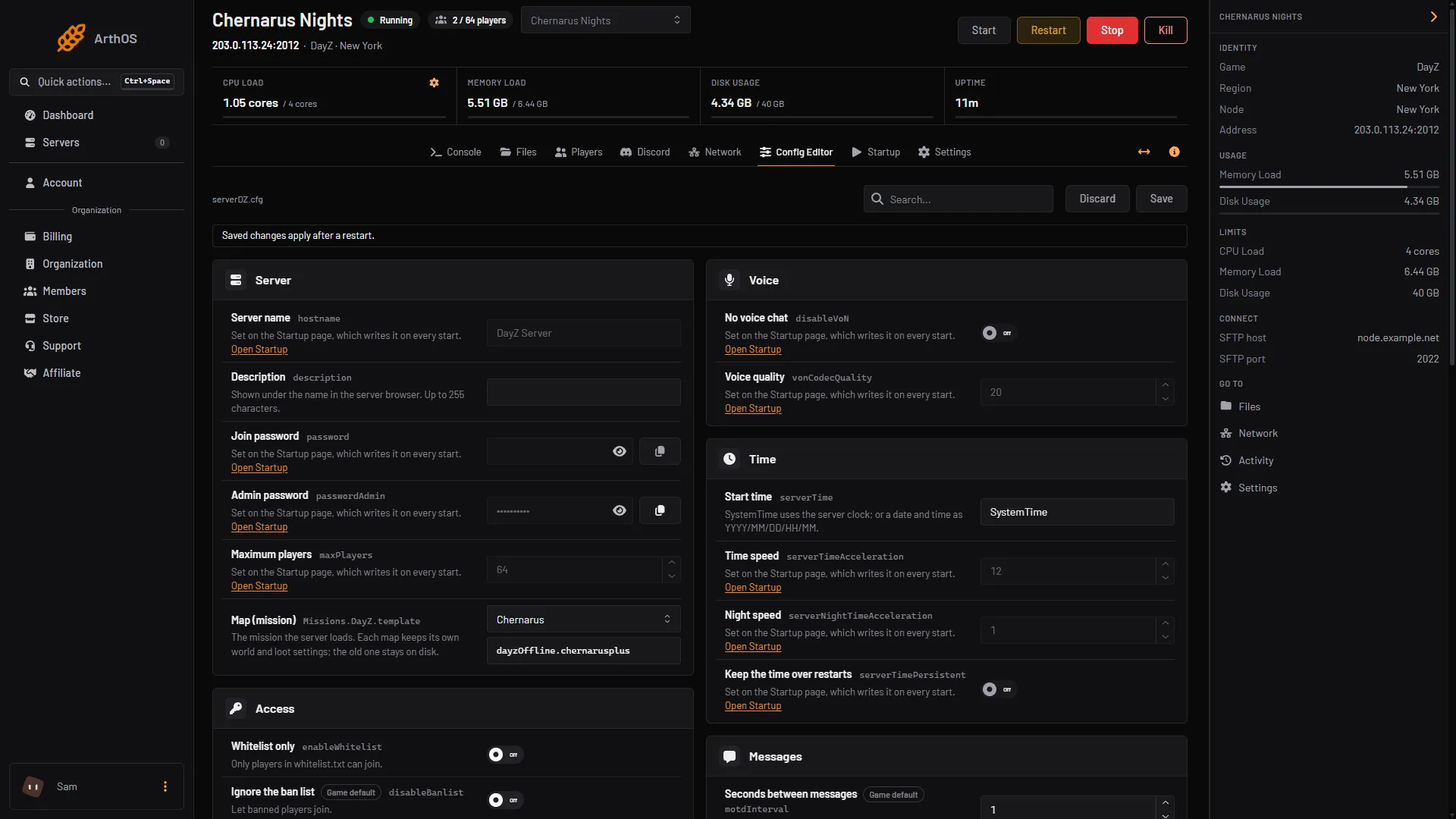Open the Map mission Chernarus dropdown
Image resolution: width=1456 pixels, height=819 pixels.
[x=583, y=620]
